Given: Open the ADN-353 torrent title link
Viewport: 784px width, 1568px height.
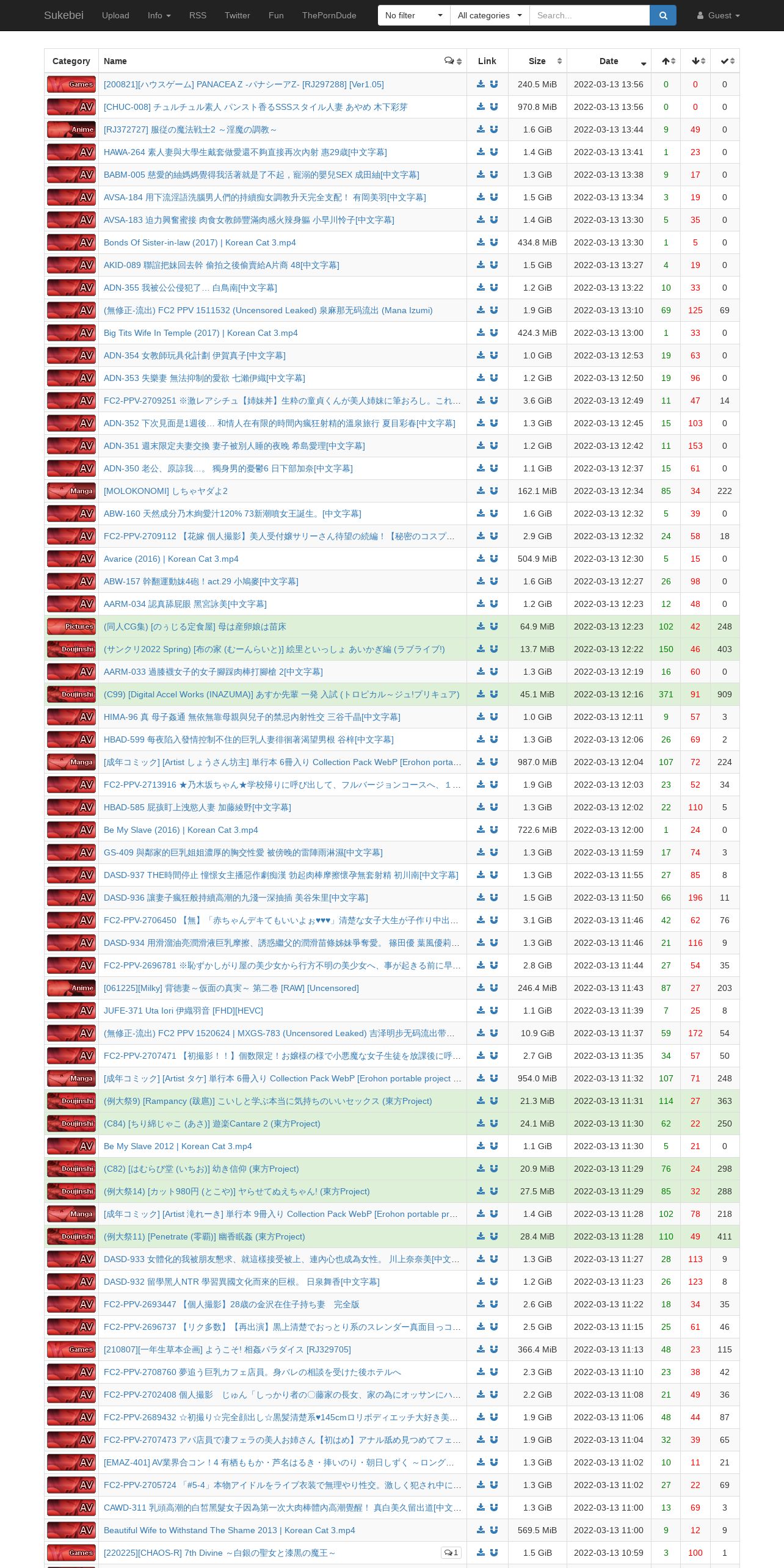Looking at the screenshot, I should click(x=204, y=378).
